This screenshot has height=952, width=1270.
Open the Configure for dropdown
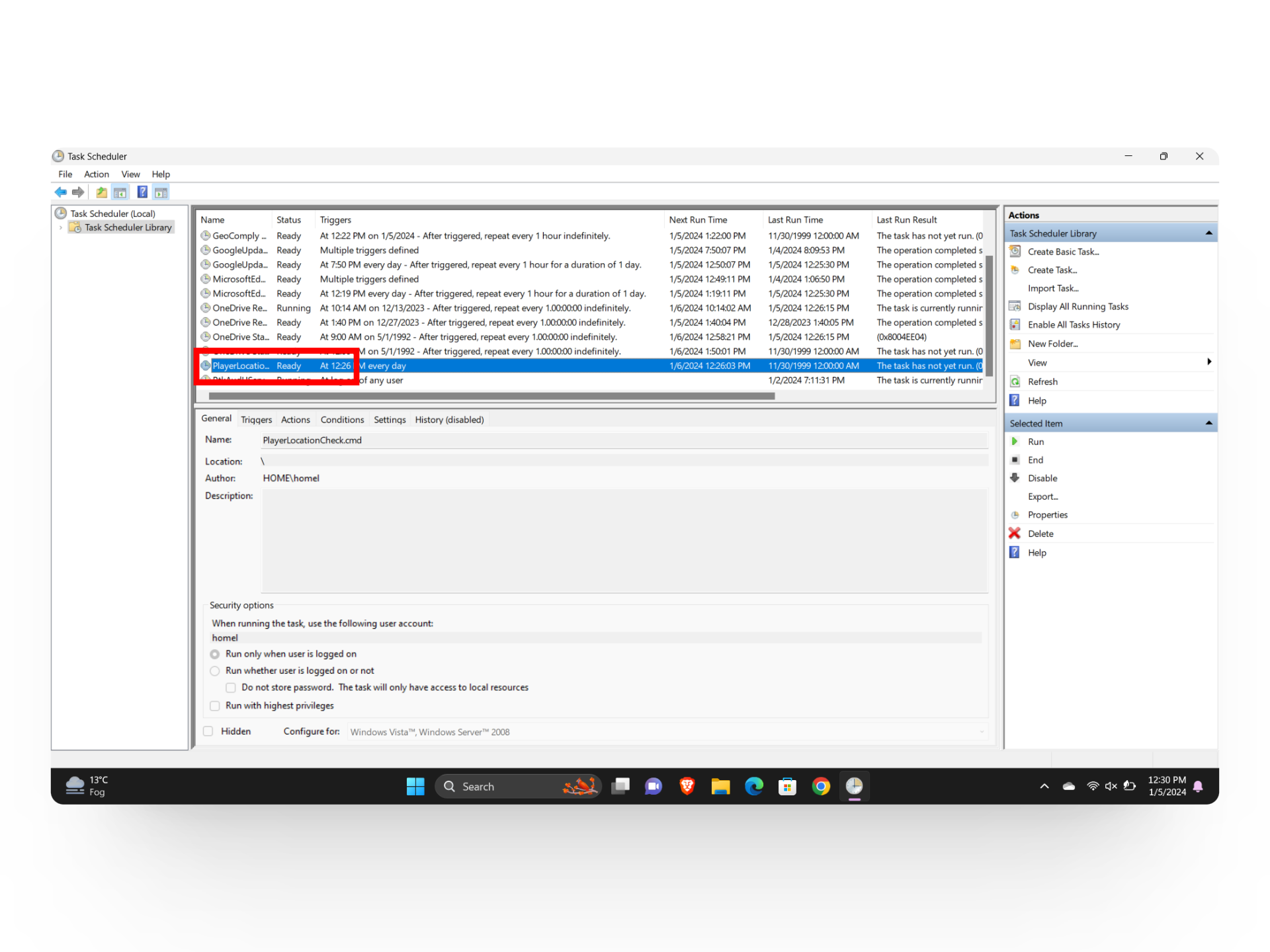tap(982, 732)
